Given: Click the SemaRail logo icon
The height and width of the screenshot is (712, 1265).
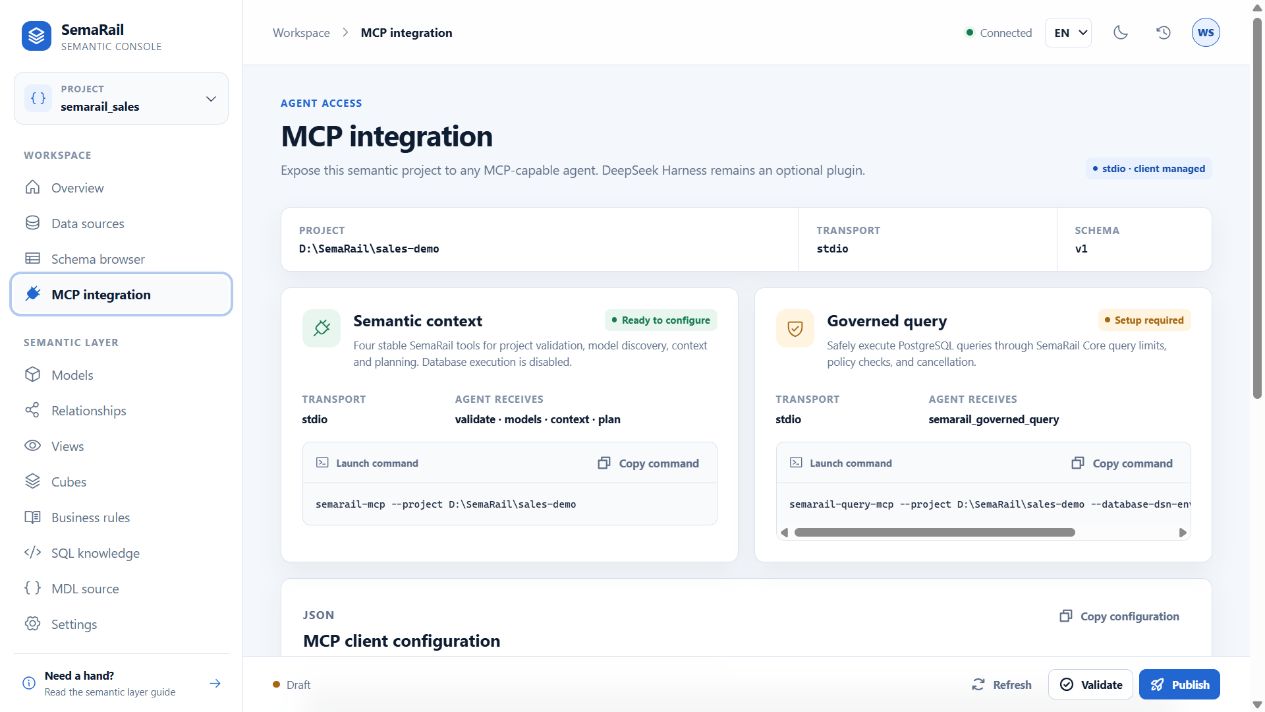Looking at the screenshot, I should (x=37, y=37).
